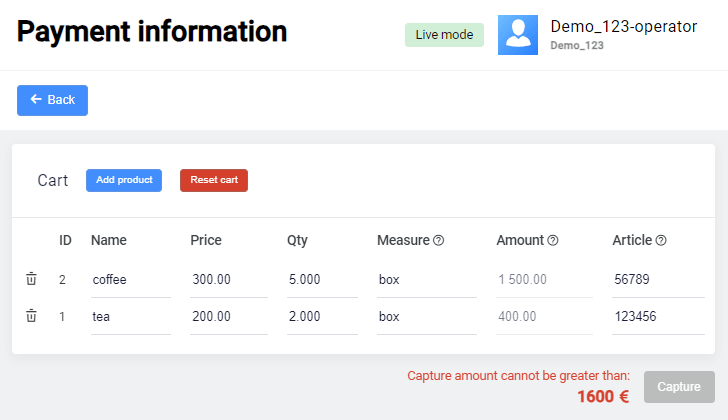The image size is (728, 420).
Task: Edit the coffee article field 56789
Action: click(657, 280)
